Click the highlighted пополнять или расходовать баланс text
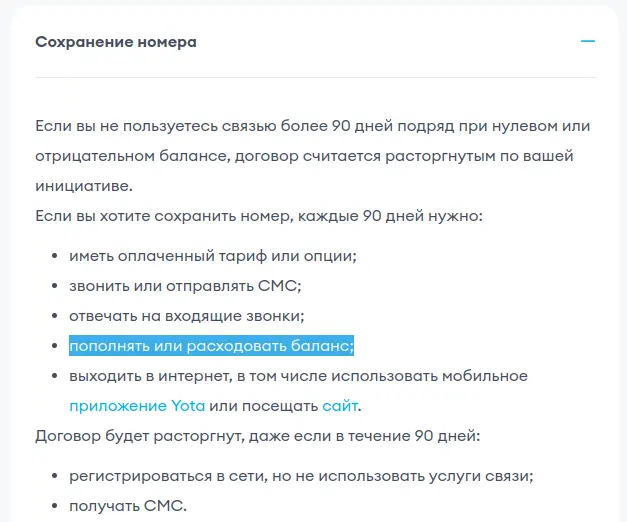Viewport: 627px width, 522px height. coord(211,346)
